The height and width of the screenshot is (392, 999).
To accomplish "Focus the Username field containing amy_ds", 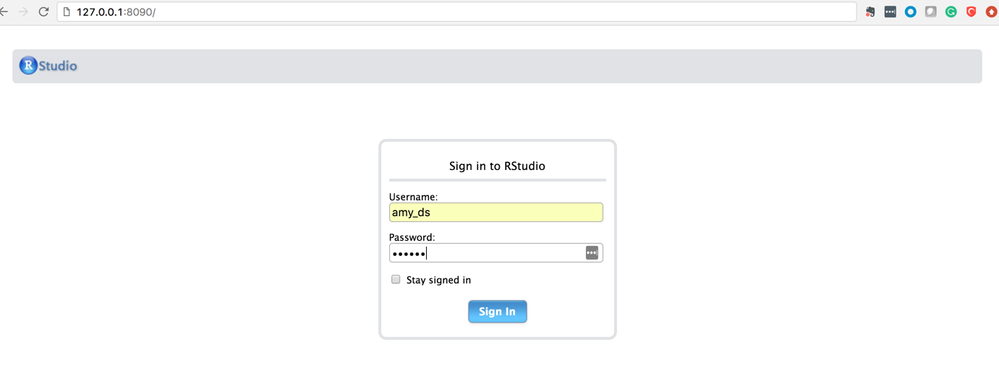I will [x=496, y=212].
